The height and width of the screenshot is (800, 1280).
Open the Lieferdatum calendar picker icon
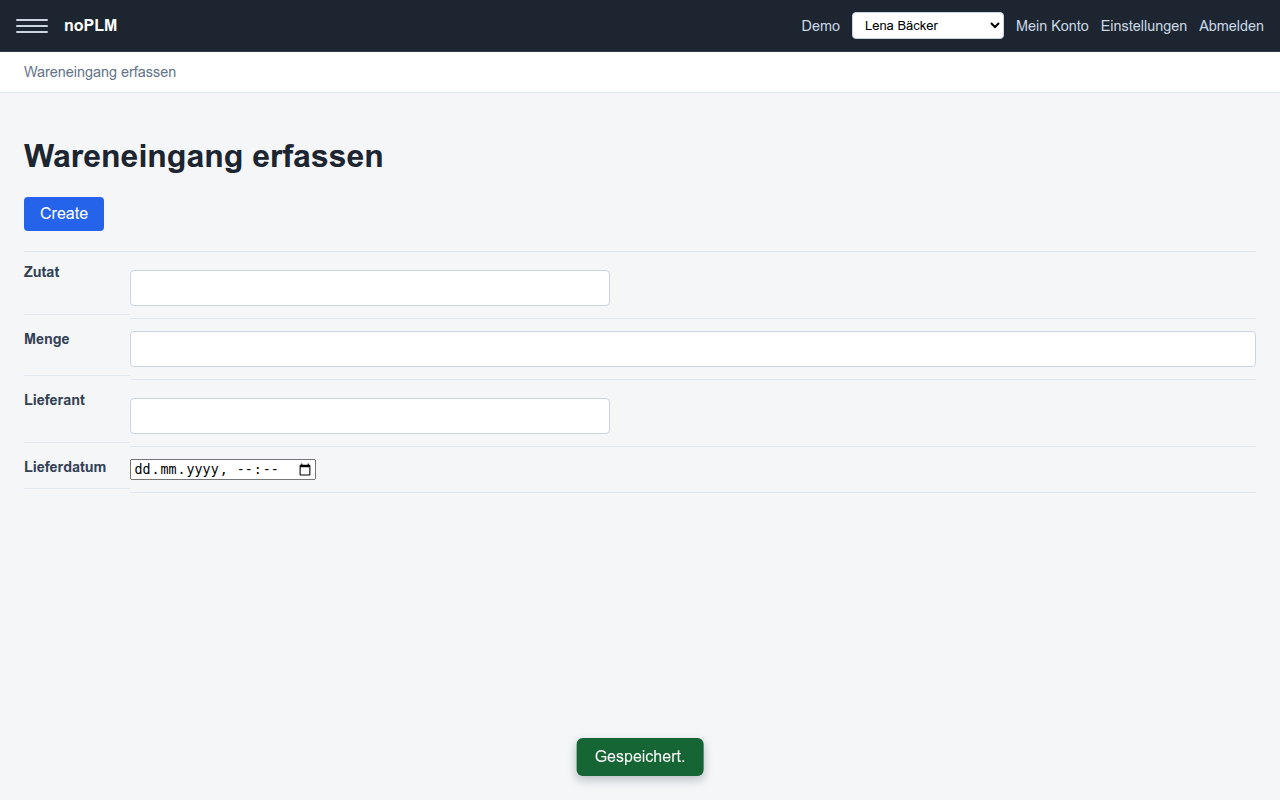(305, 469)
